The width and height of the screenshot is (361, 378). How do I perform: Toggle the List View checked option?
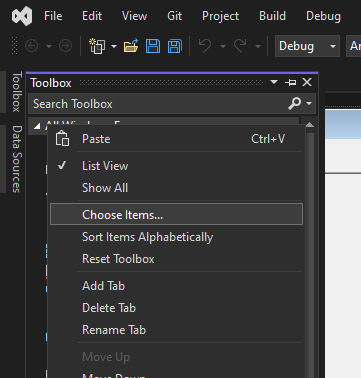(176, 166)
